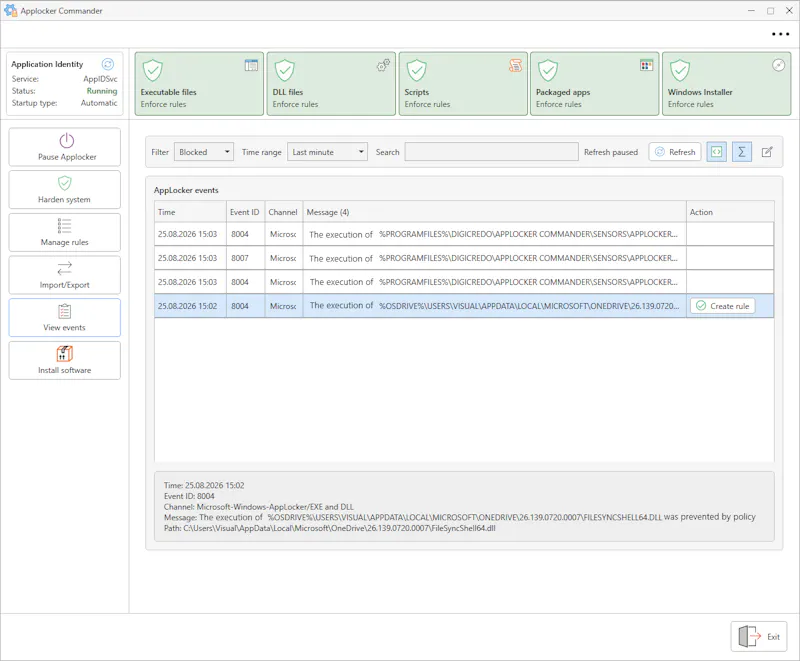Open the Filter Blocked dropdown
The width and height of the screenshot is (800, 661).
click(x=204, y=152)
